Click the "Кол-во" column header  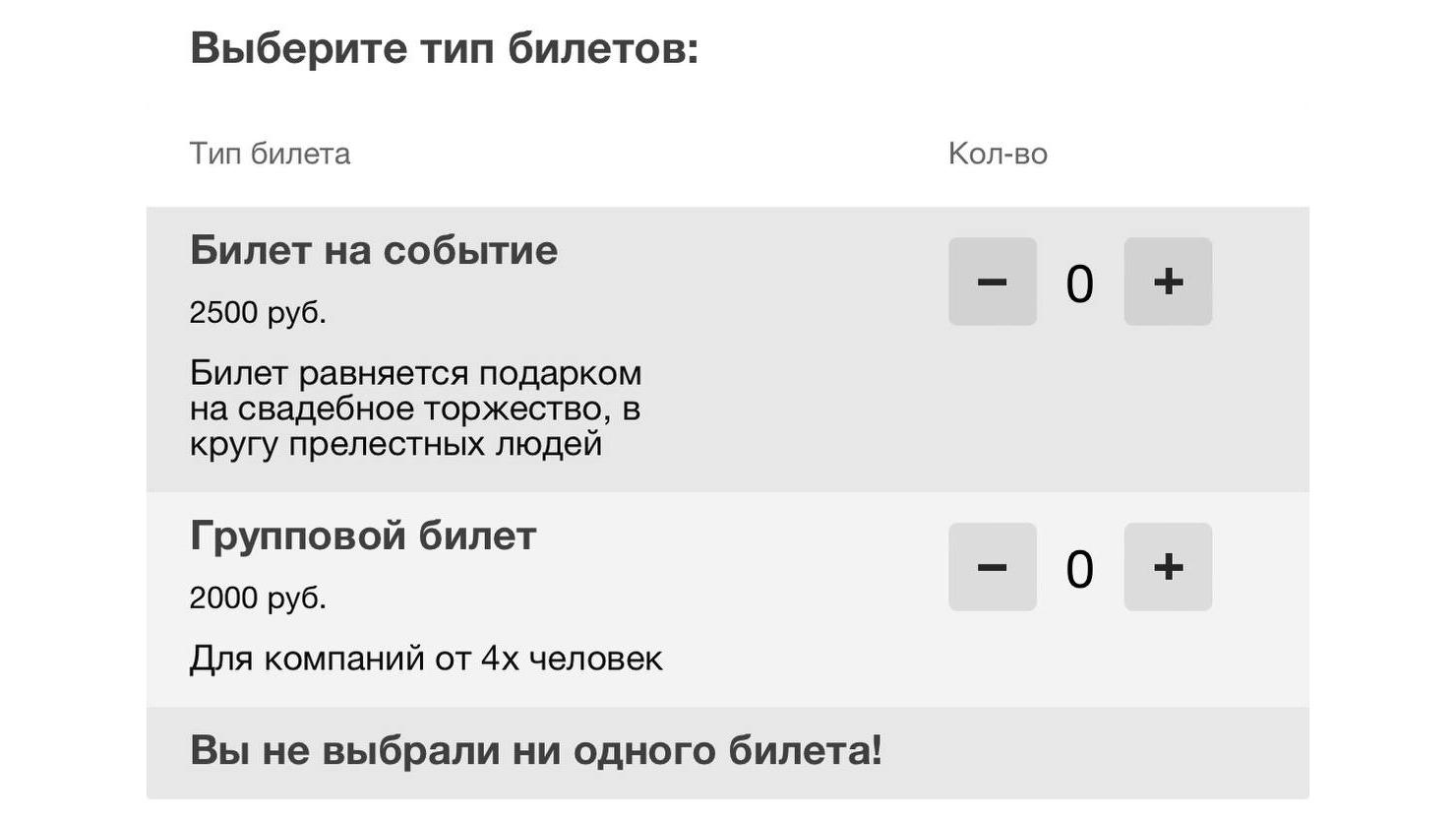(x=998, y=153)
